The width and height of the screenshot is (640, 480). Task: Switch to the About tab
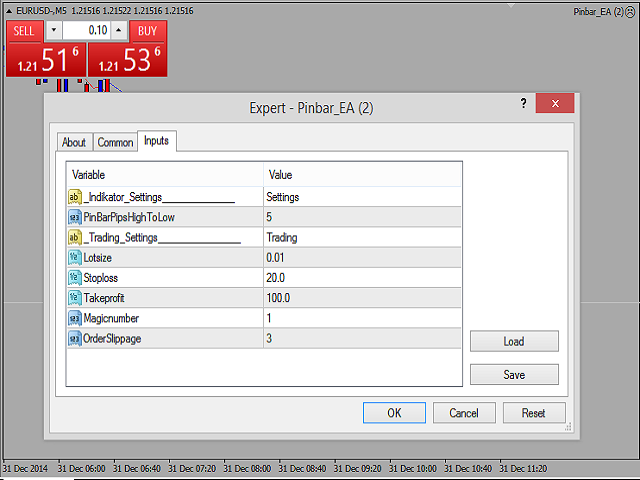[74, 142]
